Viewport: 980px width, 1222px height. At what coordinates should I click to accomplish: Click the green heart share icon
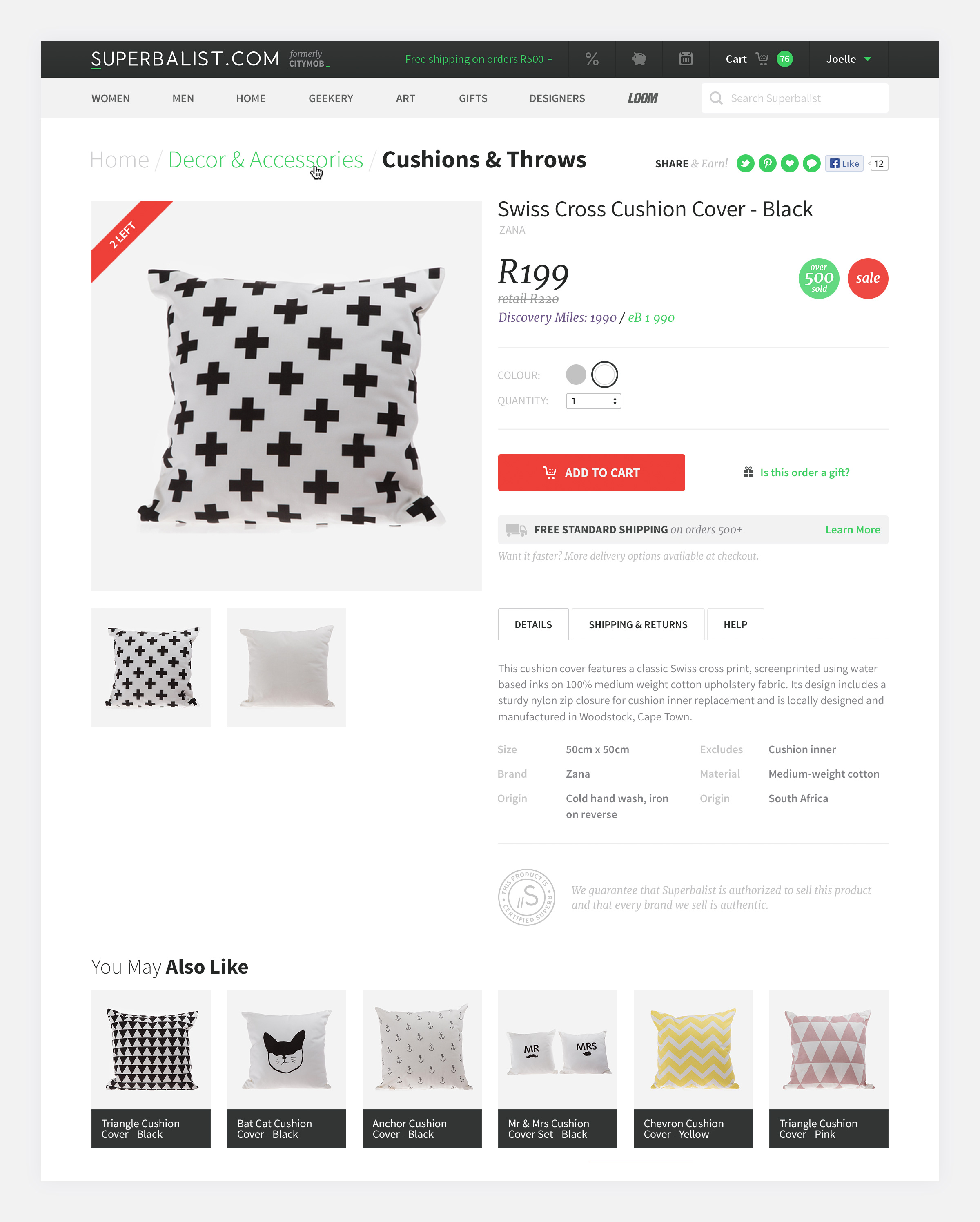[x=790, y=164]
